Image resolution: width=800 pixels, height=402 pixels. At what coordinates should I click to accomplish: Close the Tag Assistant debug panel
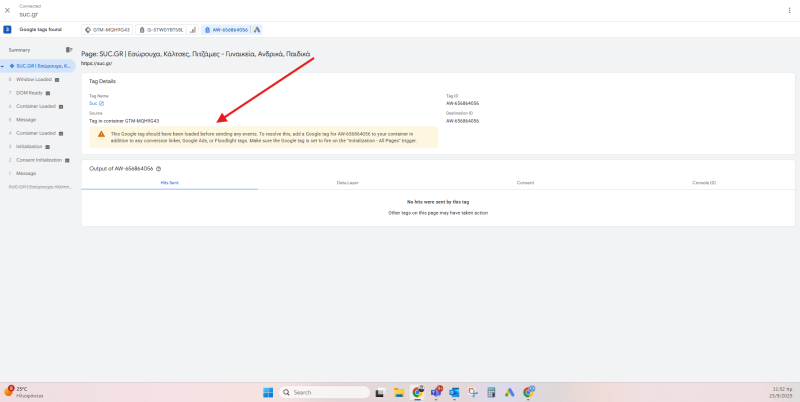point(8,10)
